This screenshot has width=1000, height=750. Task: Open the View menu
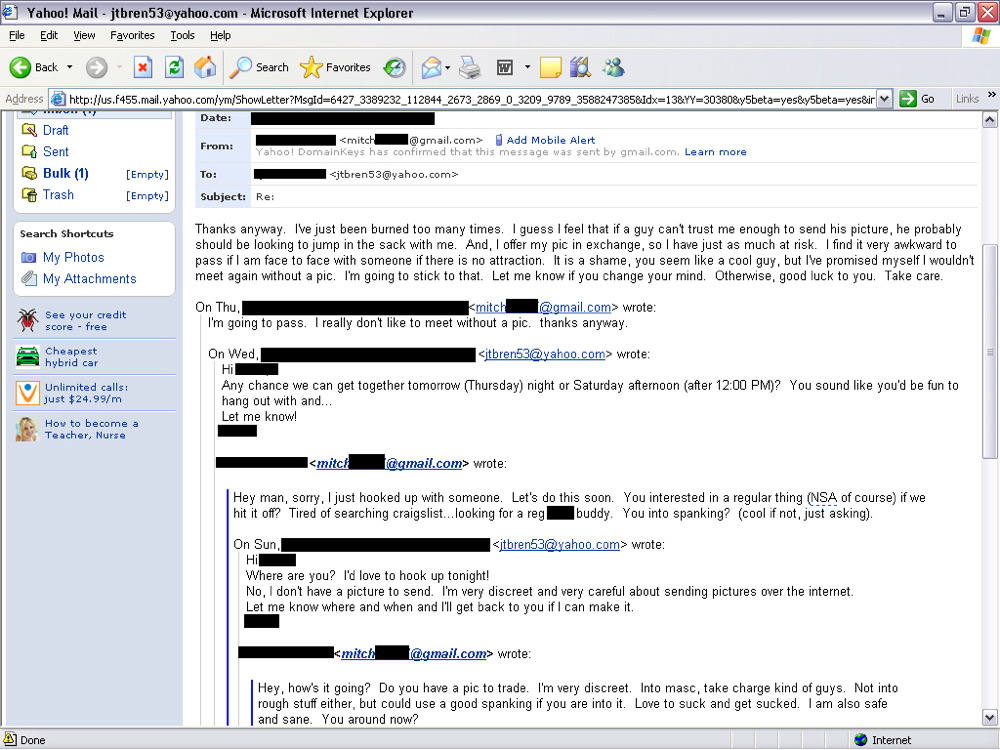point(84,35)
